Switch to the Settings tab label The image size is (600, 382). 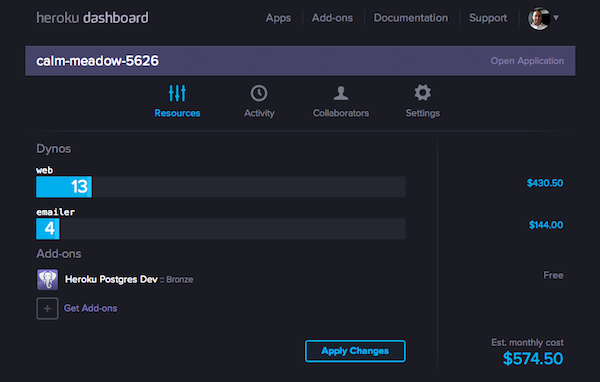point(422,113)
